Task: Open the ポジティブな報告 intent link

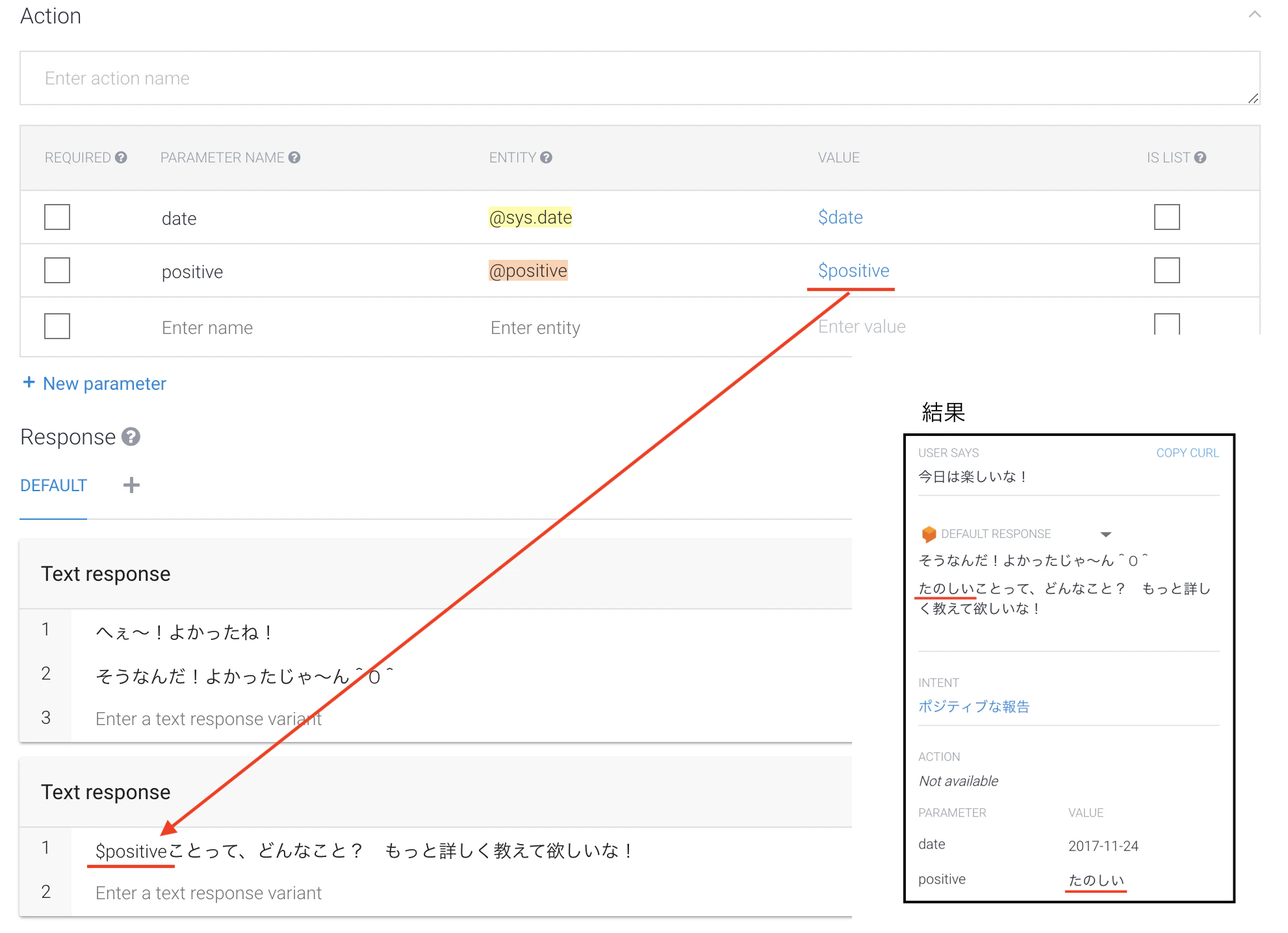Action: [x=973, y=706]
